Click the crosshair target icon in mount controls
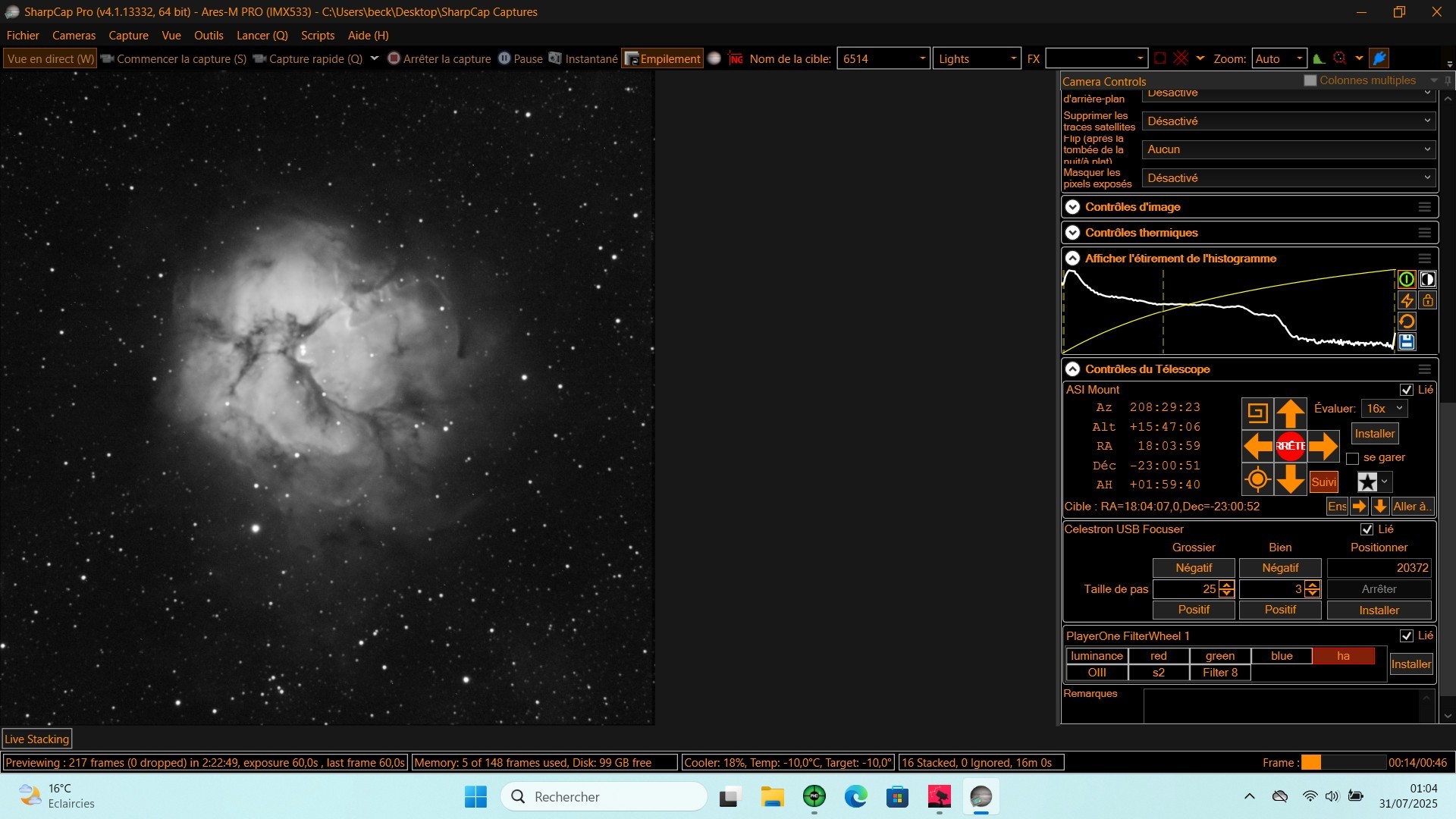The height and width of the screenshot is (819, 1456). click(1257, 480)
